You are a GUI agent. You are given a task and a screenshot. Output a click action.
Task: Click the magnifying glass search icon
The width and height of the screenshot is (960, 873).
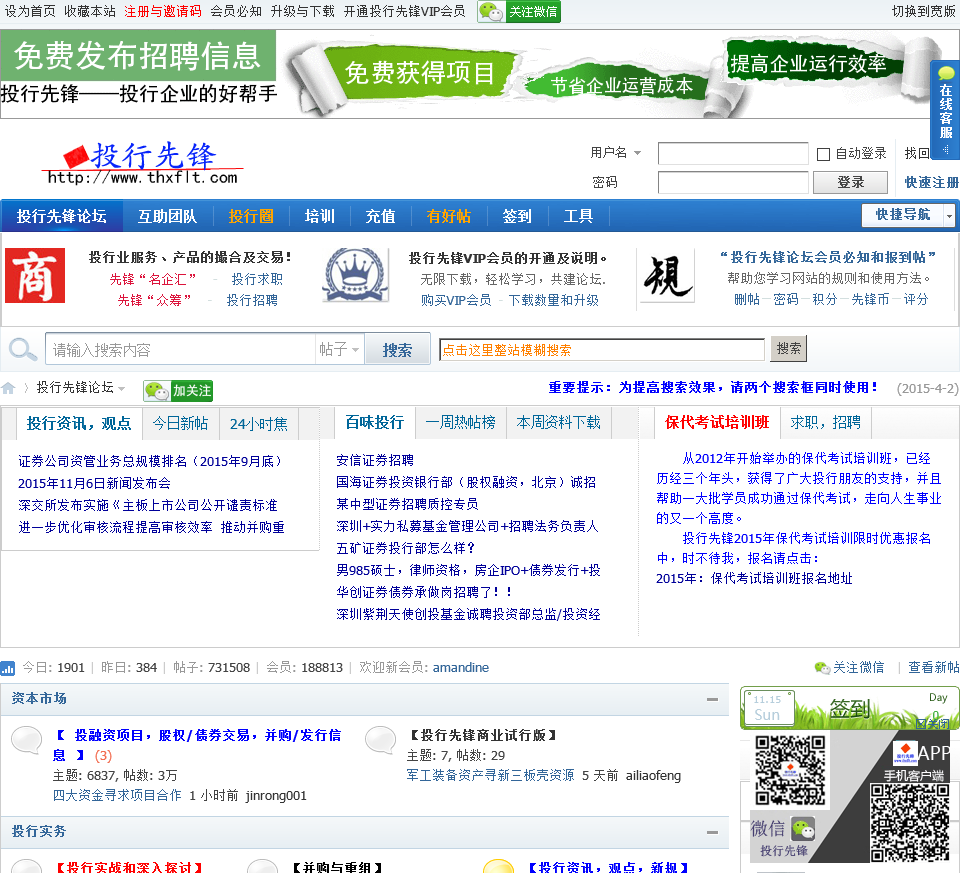click(23, 349)
